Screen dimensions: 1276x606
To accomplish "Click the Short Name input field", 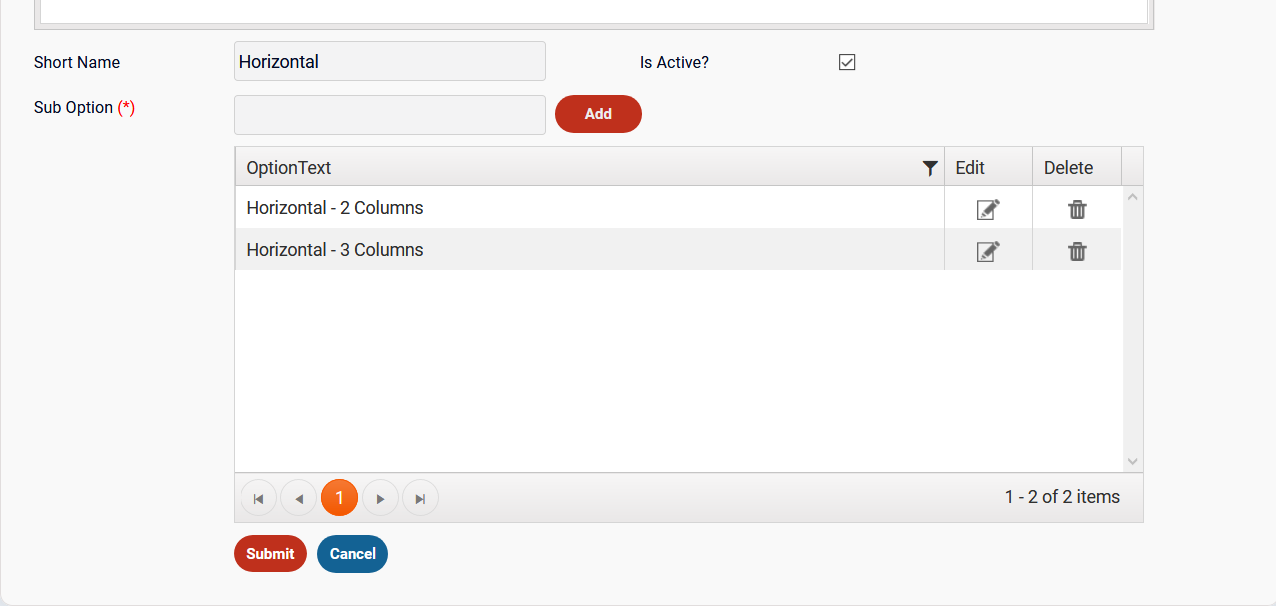I will (390, 61).
